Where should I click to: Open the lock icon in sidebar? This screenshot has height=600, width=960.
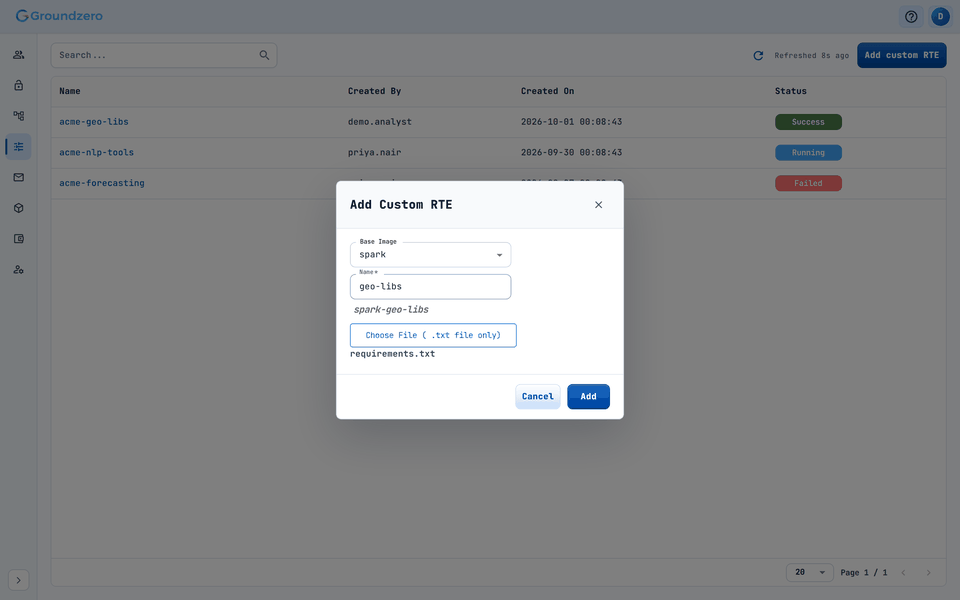pos(18,85)
